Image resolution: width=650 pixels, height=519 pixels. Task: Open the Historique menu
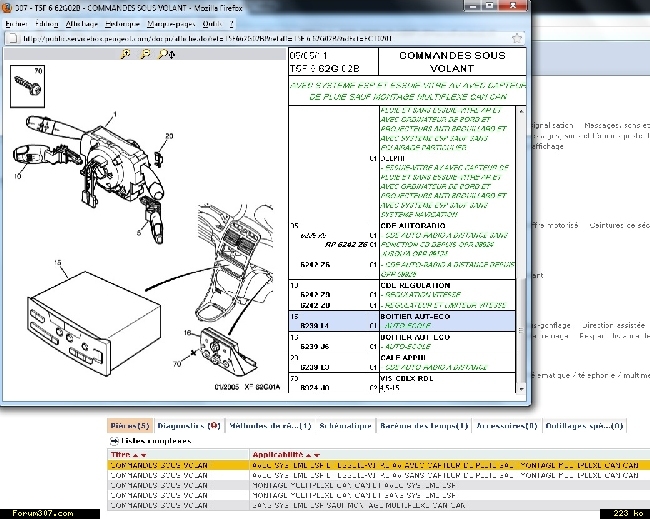[122, 24]
